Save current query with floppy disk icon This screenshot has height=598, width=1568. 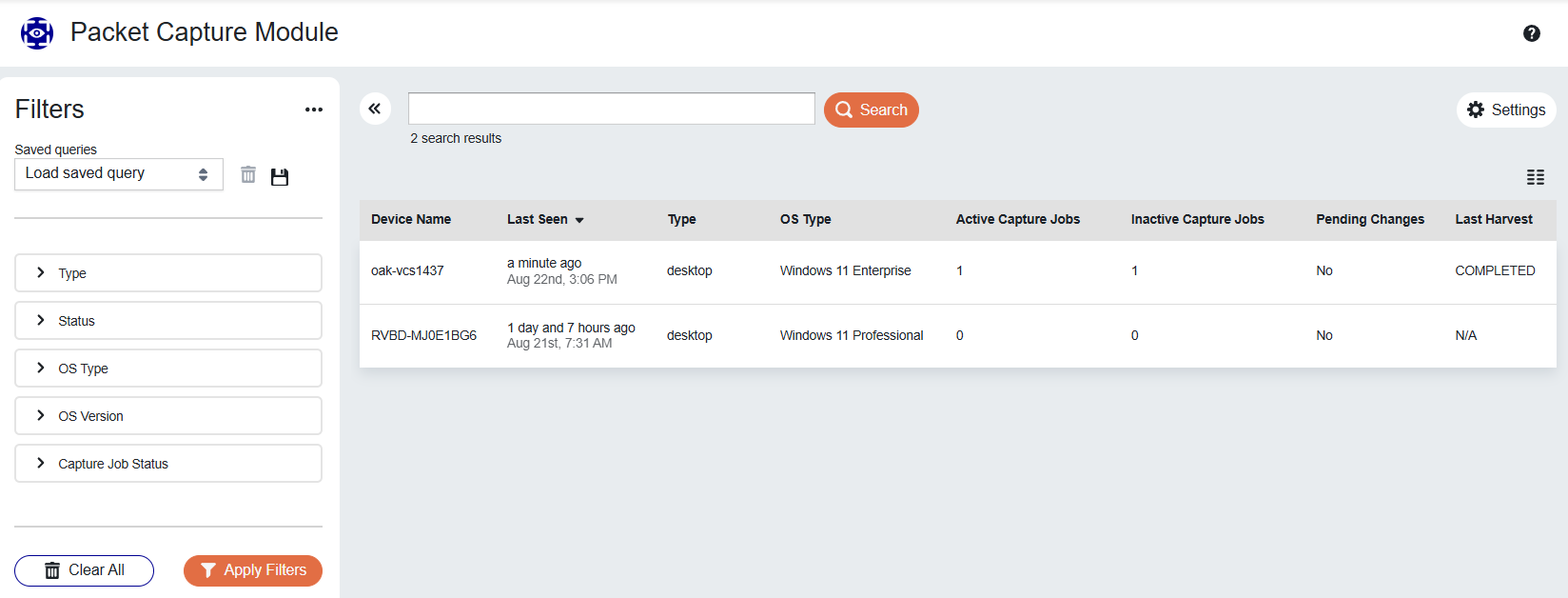(x=280, y=176)
